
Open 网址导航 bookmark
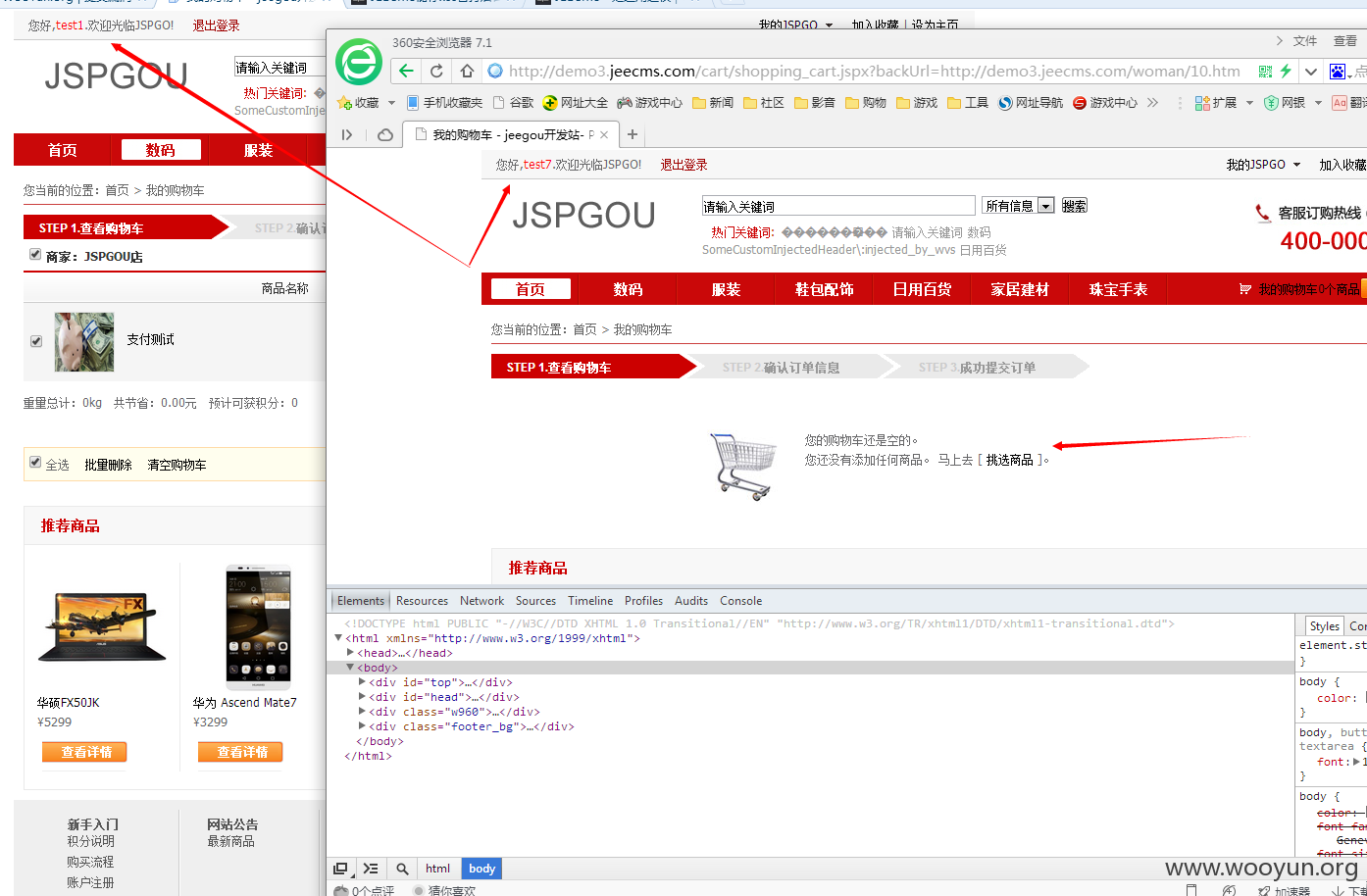tap(1031, 103)
